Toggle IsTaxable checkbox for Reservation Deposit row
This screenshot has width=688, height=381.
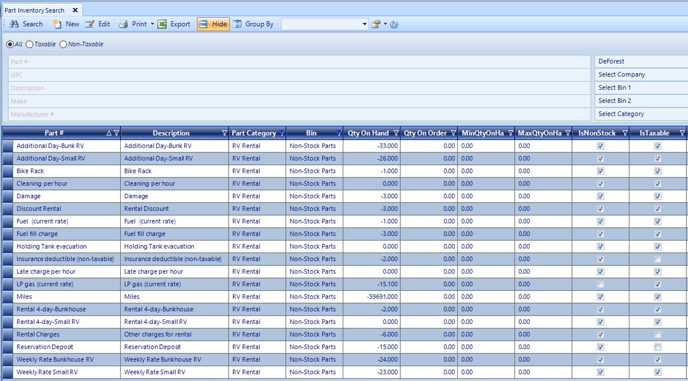[658, 347]
